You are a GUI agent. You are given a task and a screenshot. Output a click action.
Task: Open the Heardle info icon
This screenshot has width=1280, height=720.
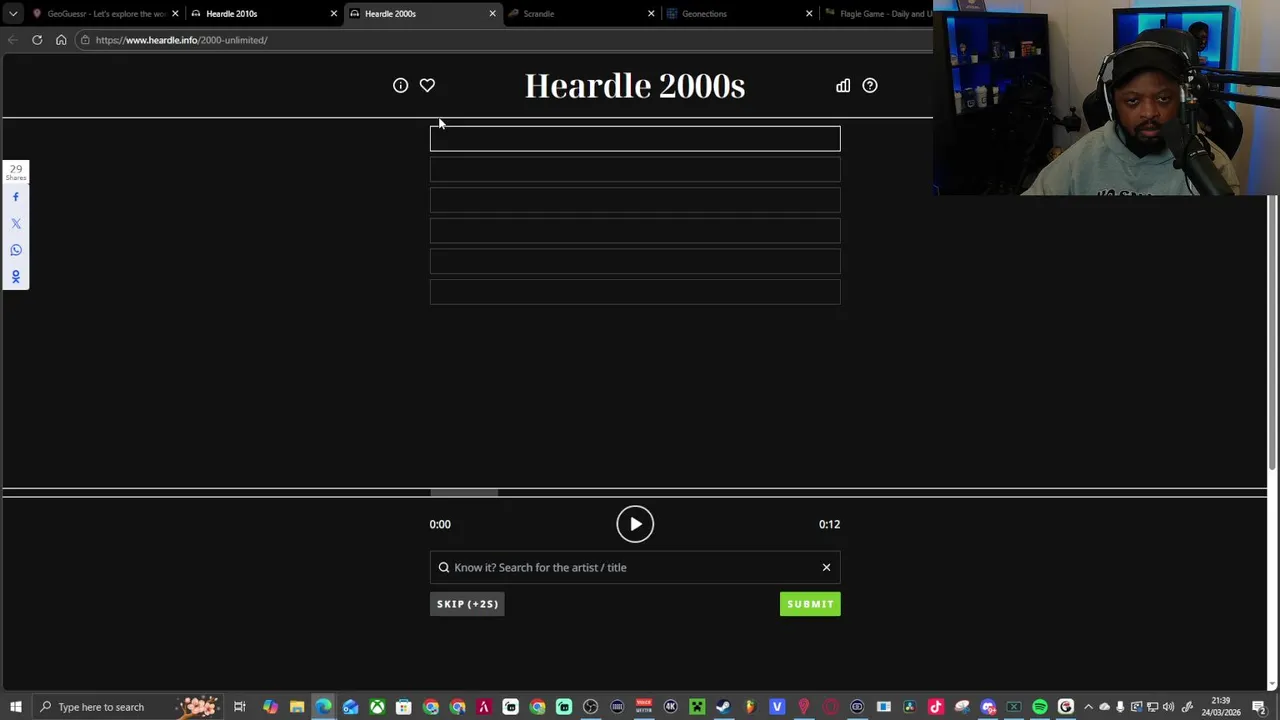400,85
